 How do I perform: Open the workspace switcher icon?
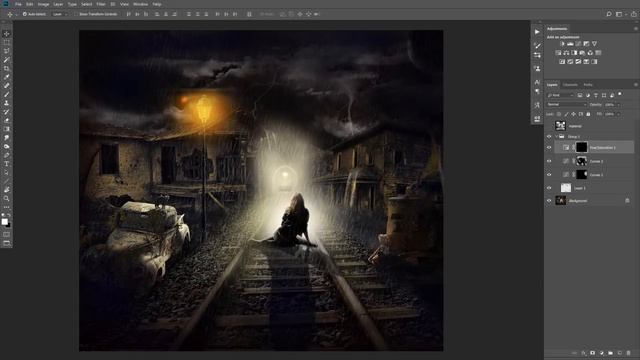coord(620,14)
